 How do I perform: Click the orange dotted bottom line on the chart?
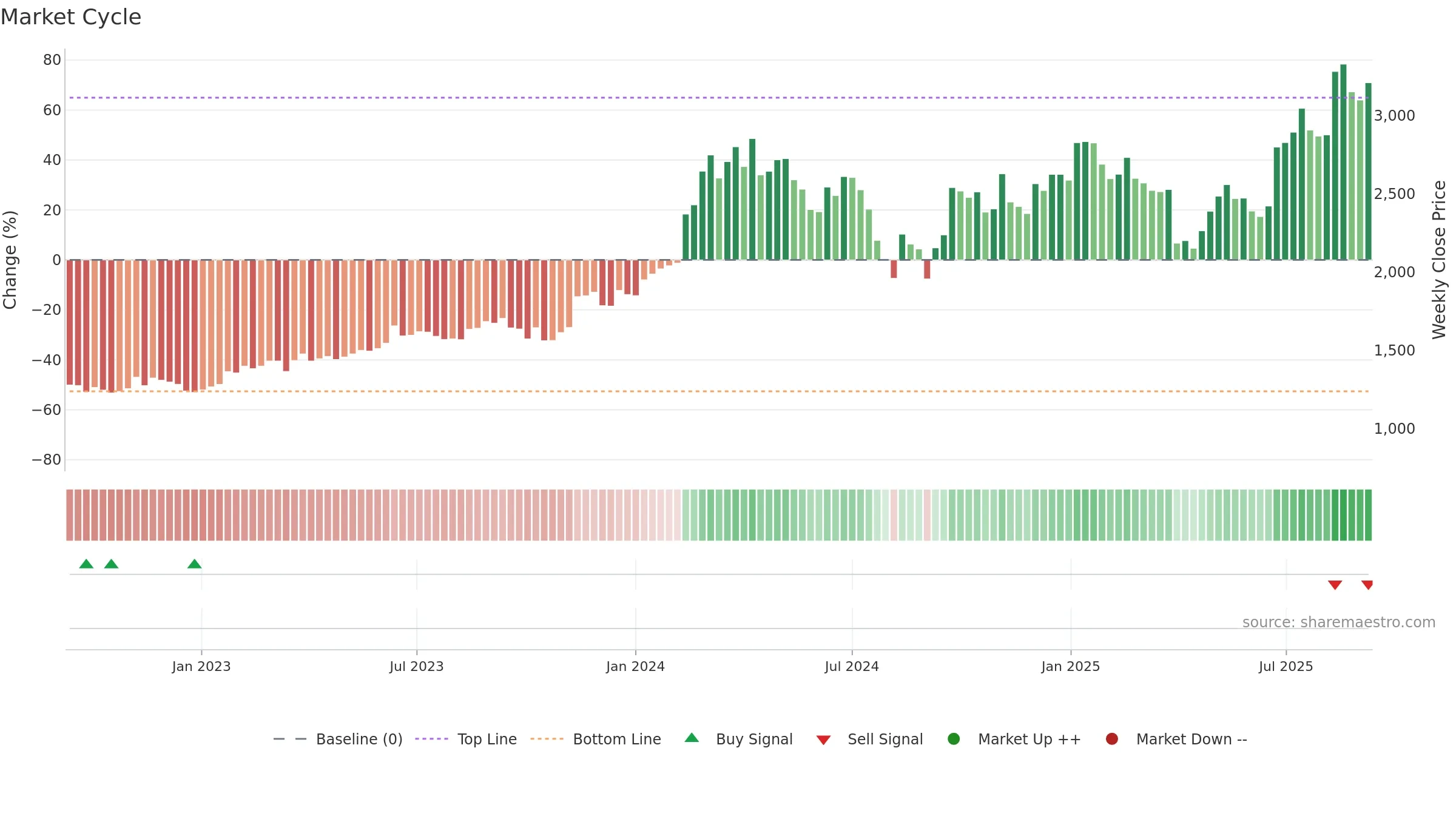pos(719,391)
